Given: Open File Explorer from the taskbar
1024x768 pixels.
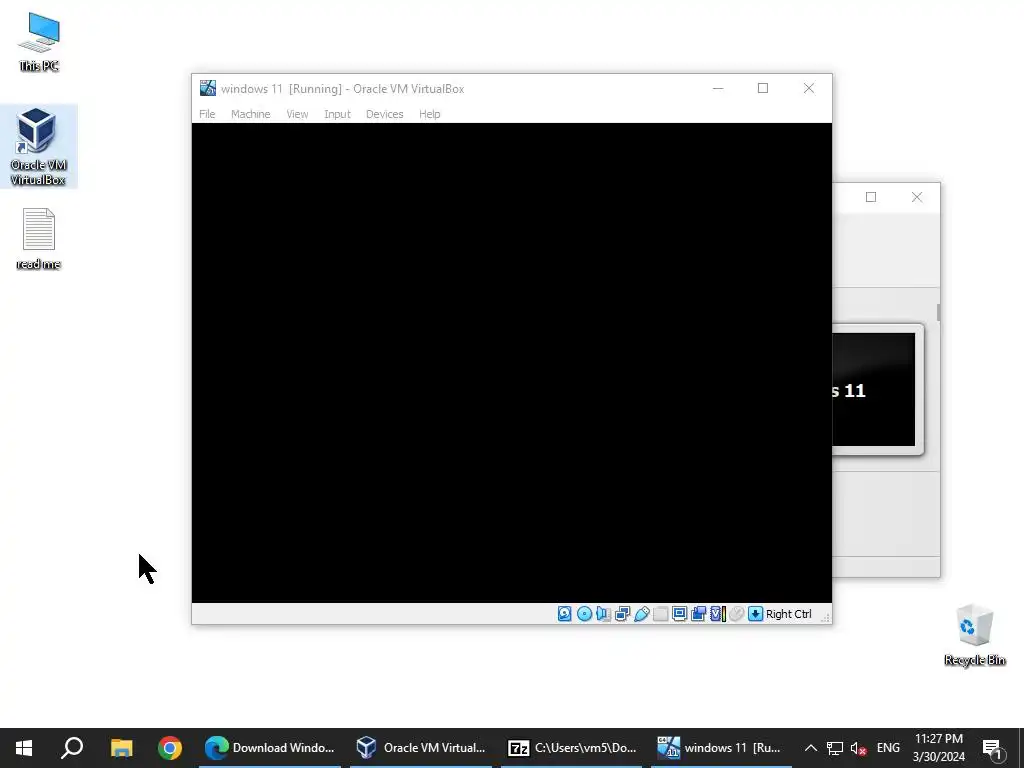Looking at the screenshot, I should coord(121,748).
